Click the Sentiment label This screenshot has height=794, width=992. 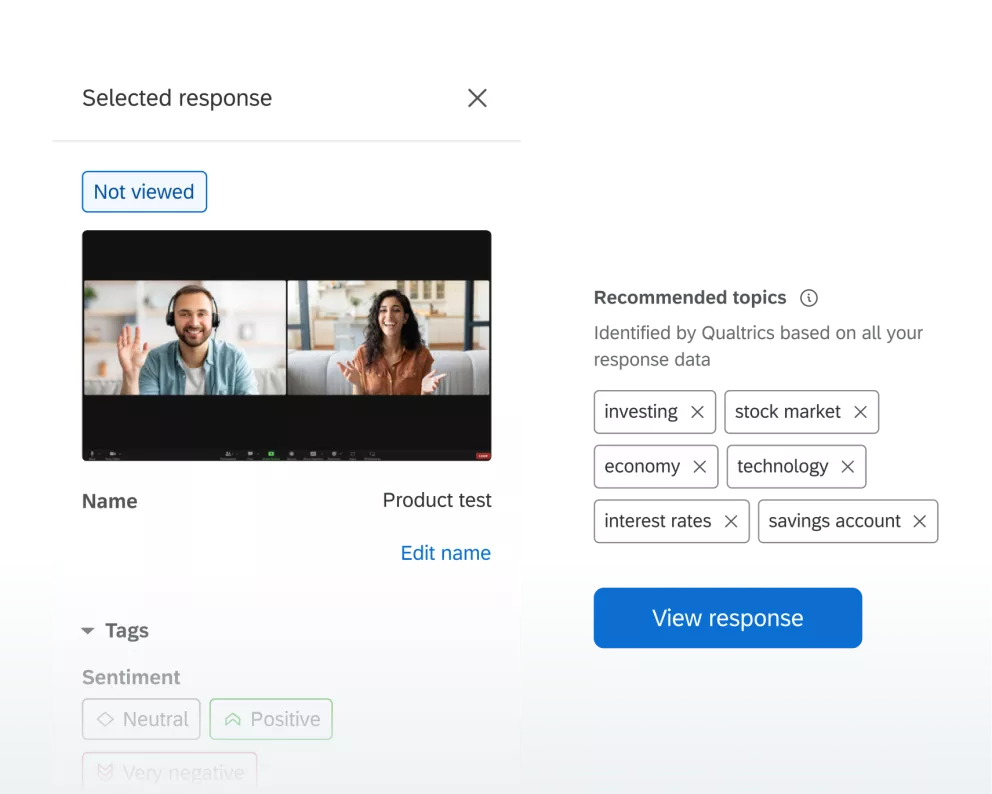tap(131, 677)
